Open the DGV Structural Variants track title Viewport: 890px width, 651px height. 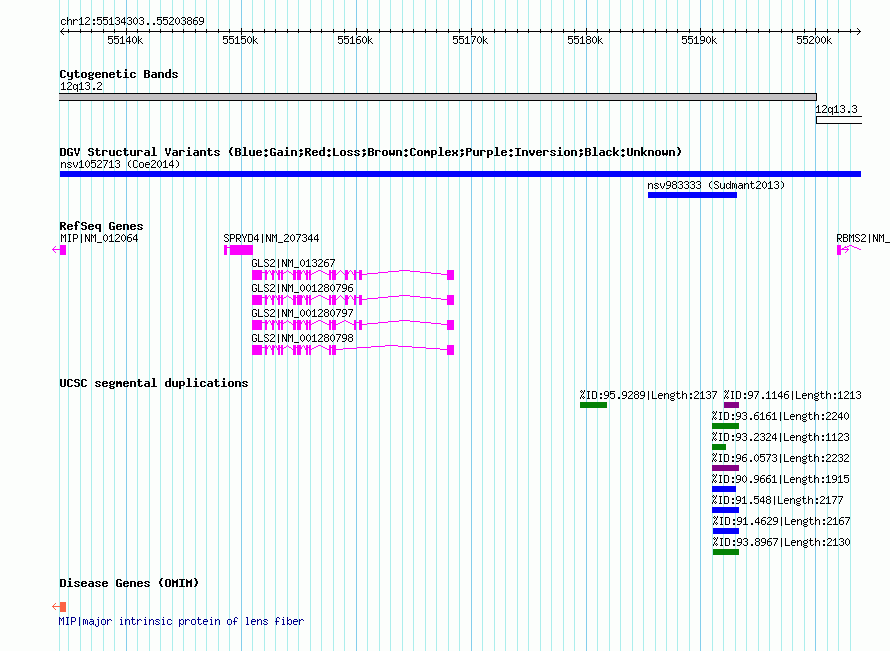tap(371, 152)
